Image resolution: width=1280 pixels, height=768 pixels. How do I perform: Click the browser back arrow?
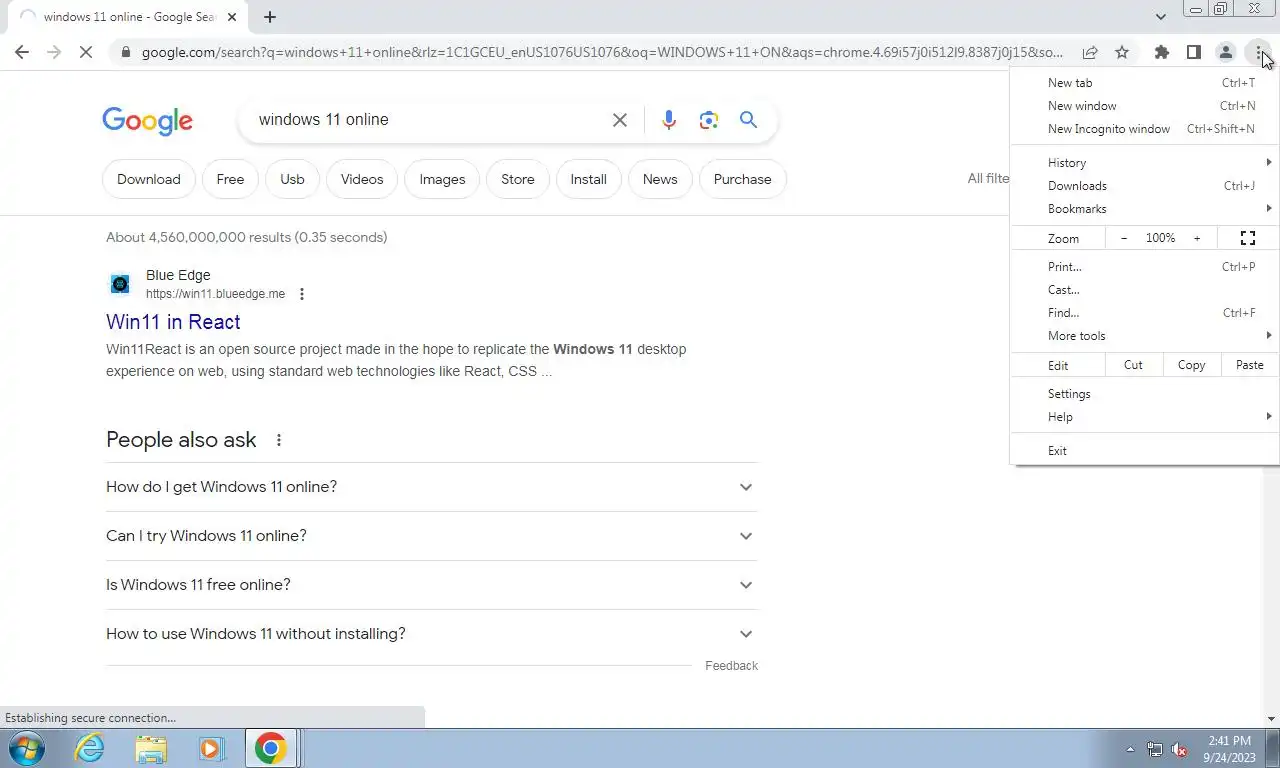22,52
